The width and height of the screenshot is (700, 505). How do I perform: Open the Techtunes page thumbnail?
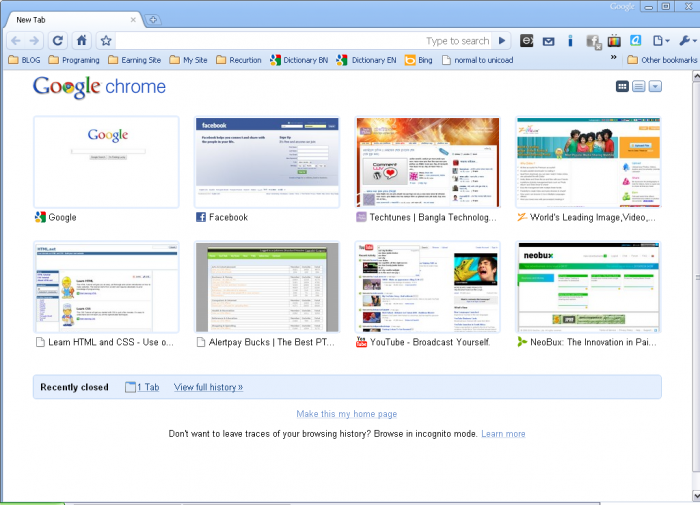pos(428,162)
